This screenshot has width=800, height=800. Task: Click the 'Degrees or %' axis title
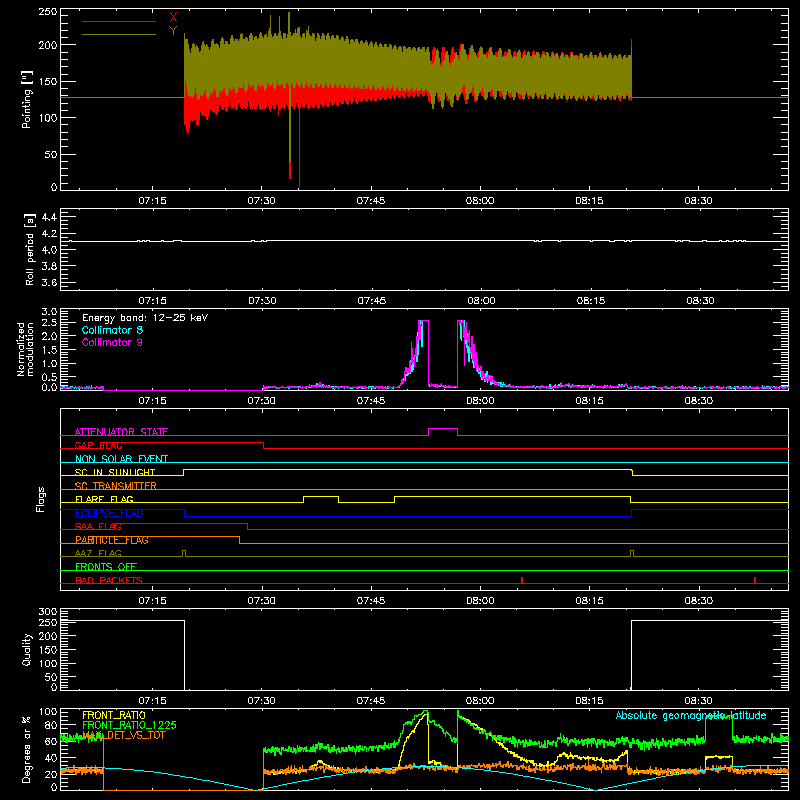tap(27, 749)
